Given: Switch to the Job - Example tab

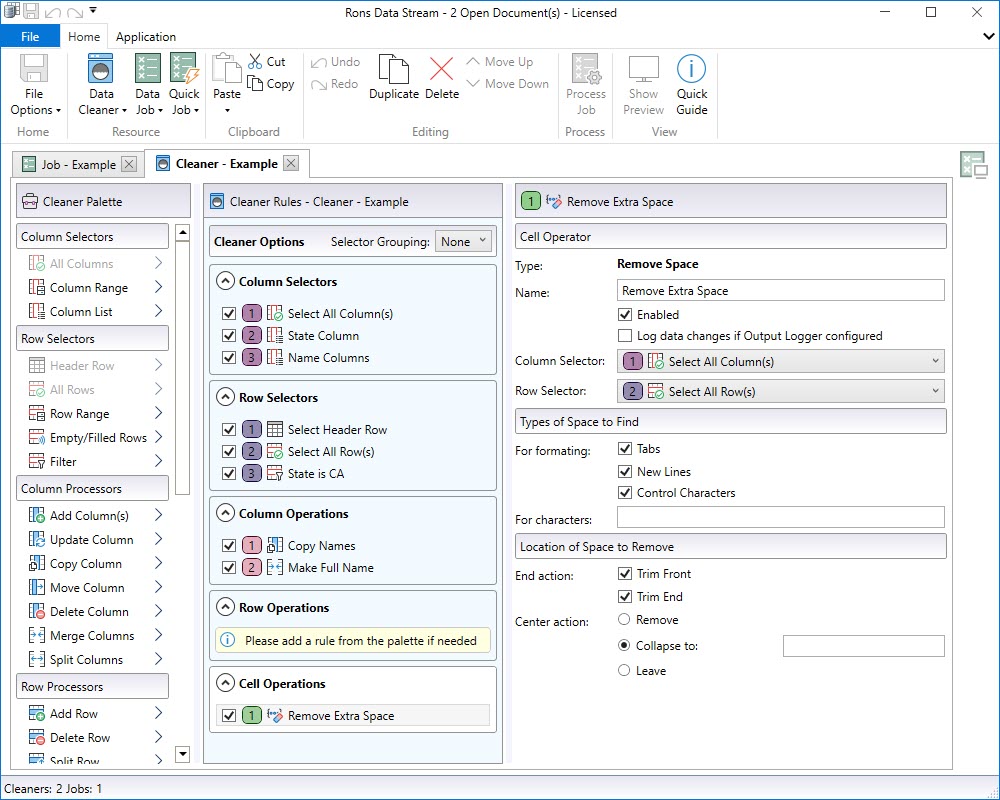Looking at the screenshot, I should (x=78, y=164).
